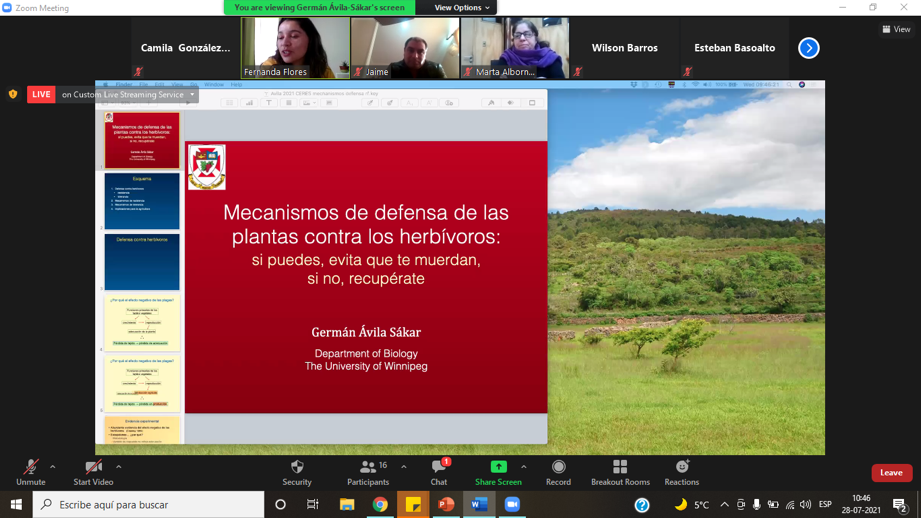Open audio options arrow beside Unmute
922x518 pixels.
[52, 467]
